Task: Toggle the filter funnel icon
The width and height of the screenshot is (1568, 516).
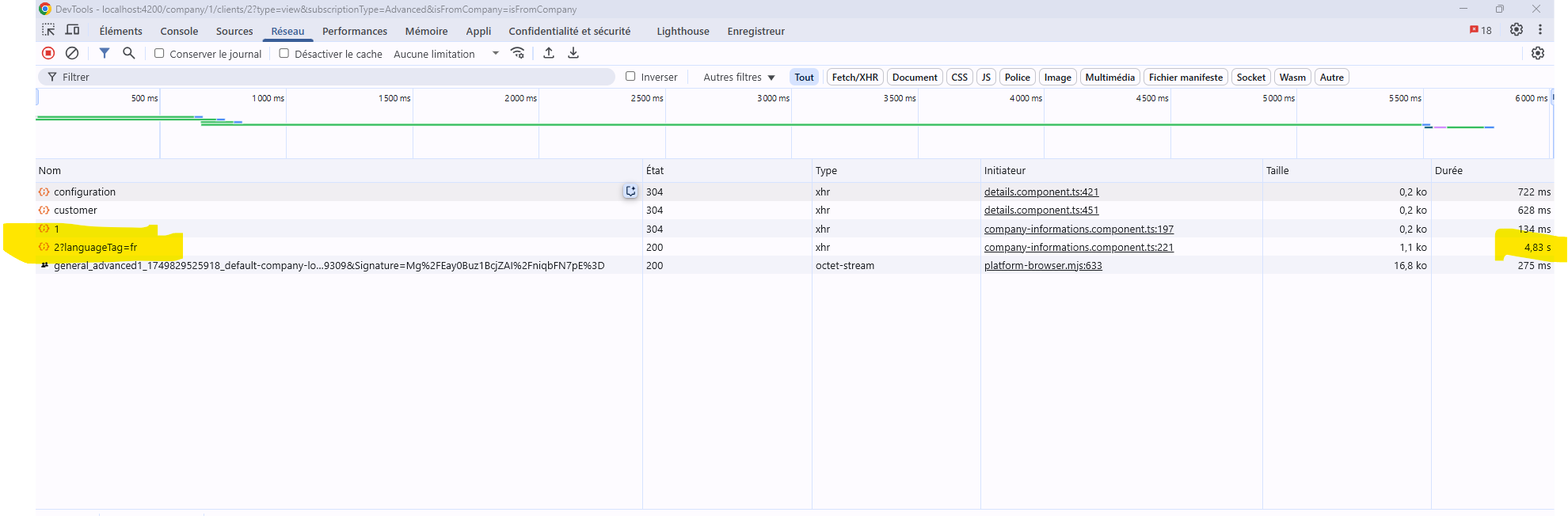Action: tap(104, 53)
